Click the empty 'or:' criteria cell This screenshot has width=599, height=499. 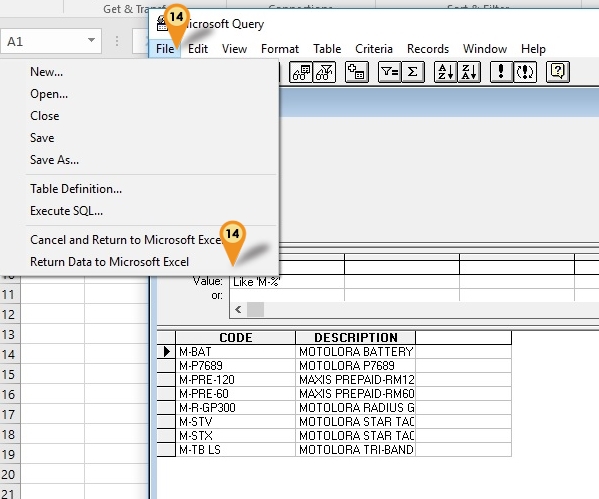287,295
